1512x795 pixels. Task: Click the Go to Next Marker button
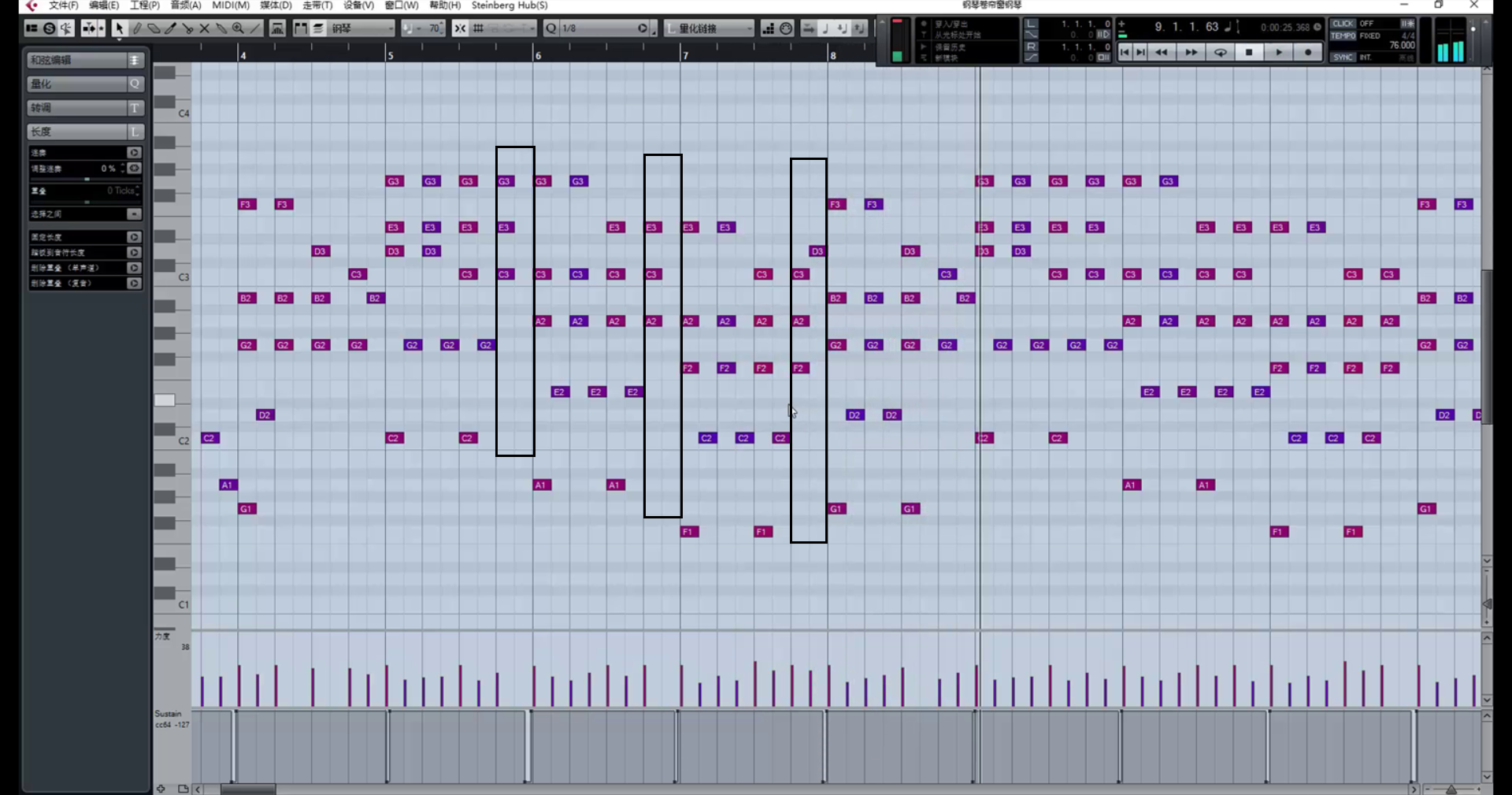tap(1140, 53)
